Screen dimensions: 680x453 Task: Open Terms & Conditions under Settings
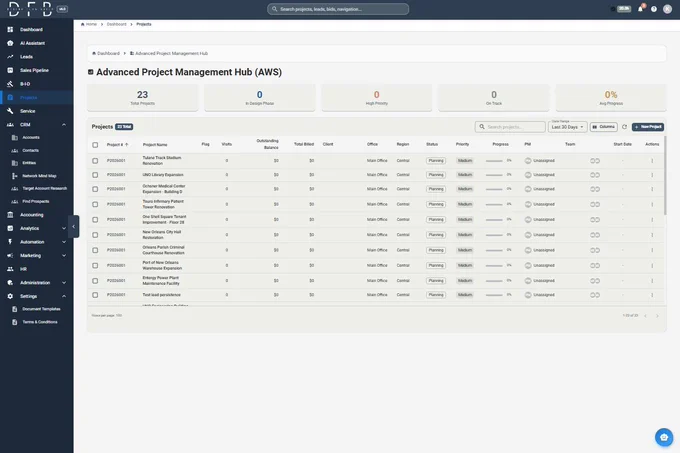pos(36,322)
